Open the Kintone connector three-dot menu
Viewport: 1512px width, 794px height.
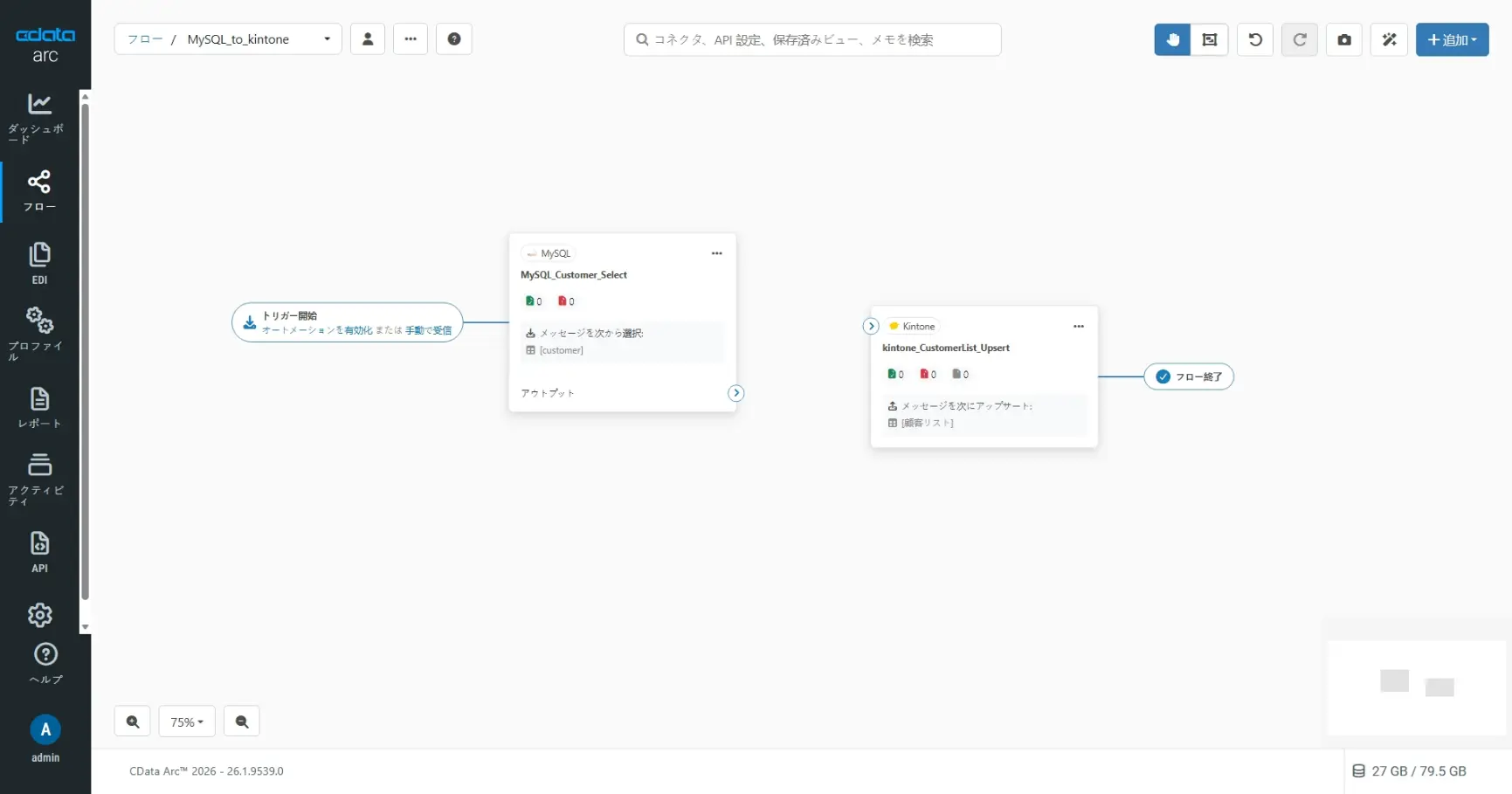coord(1078,327)
